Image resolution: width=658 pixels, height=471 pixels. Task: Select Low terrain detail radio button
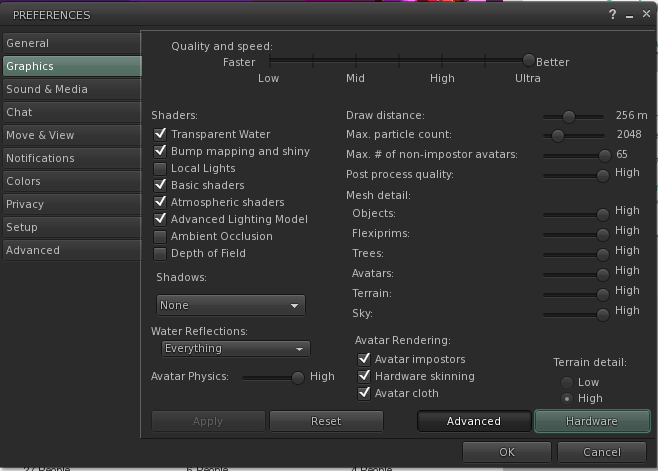tap(567, 382)
